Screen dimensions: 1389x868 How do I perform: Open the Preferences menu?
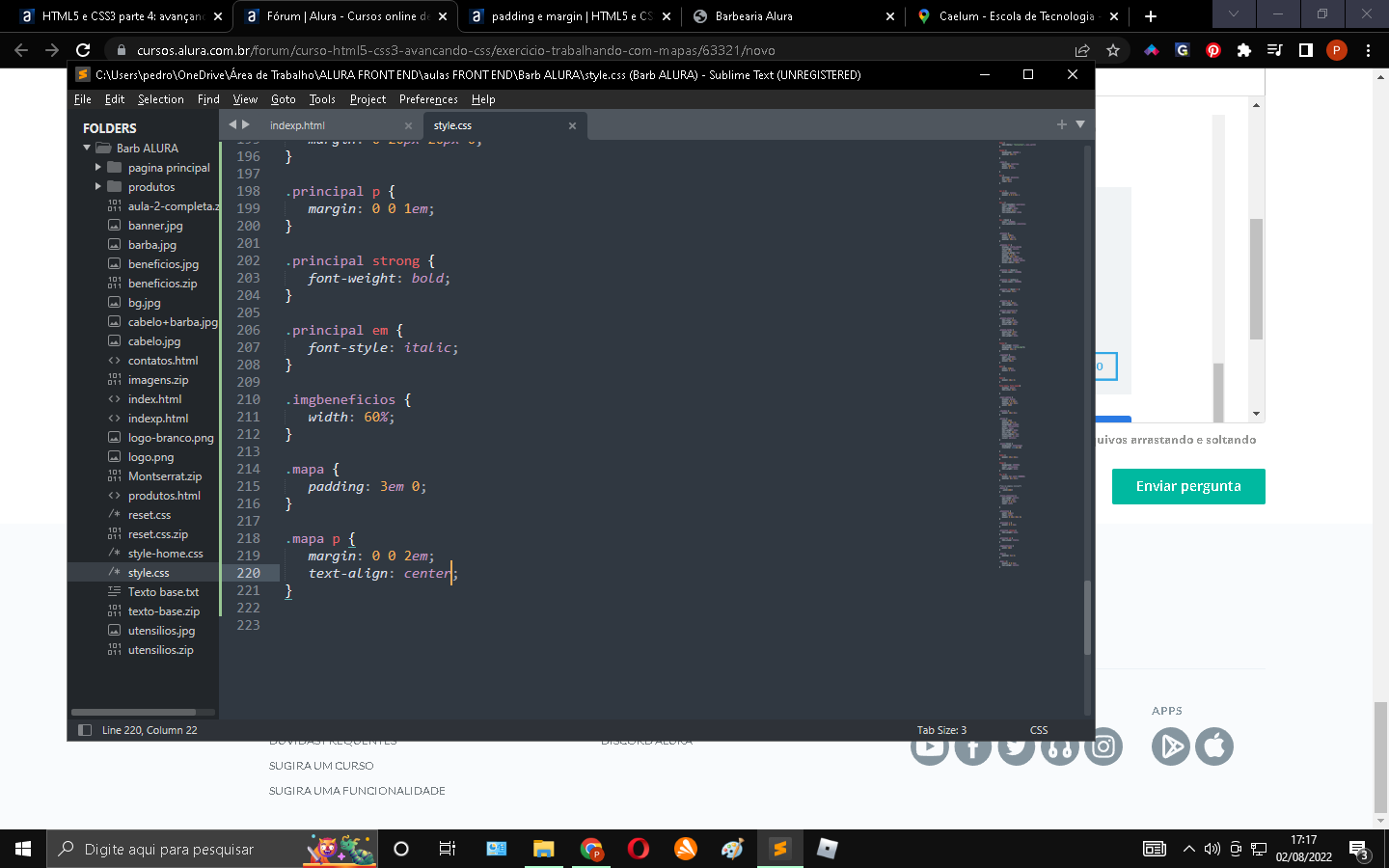428,99
